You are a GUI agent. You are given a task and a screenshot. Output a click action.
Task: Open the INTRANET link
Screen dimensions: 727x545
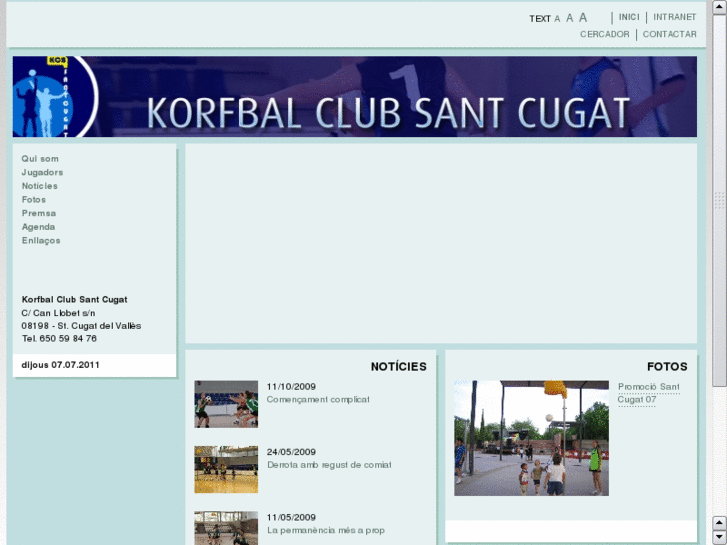point(675,17)
